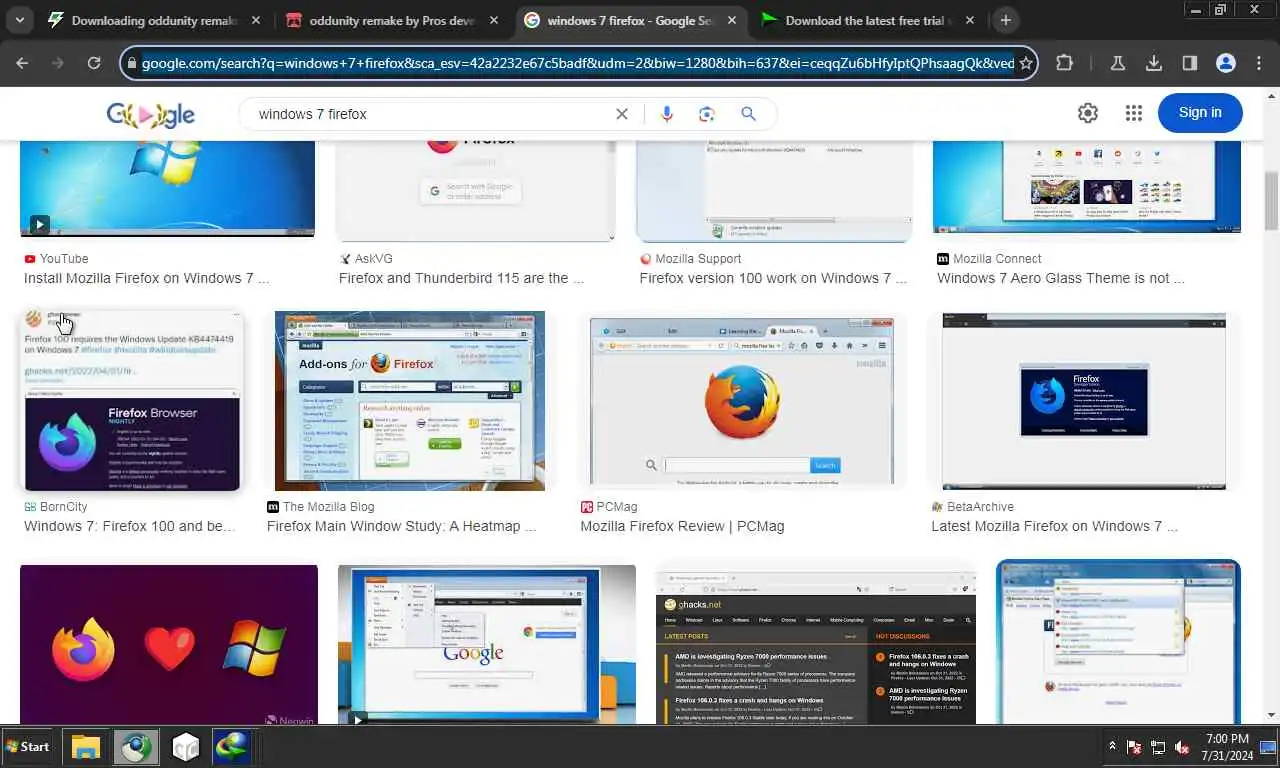The image size is (1280, 768).
Task: Start voice search with microphone icon
Action: [667, 114]
